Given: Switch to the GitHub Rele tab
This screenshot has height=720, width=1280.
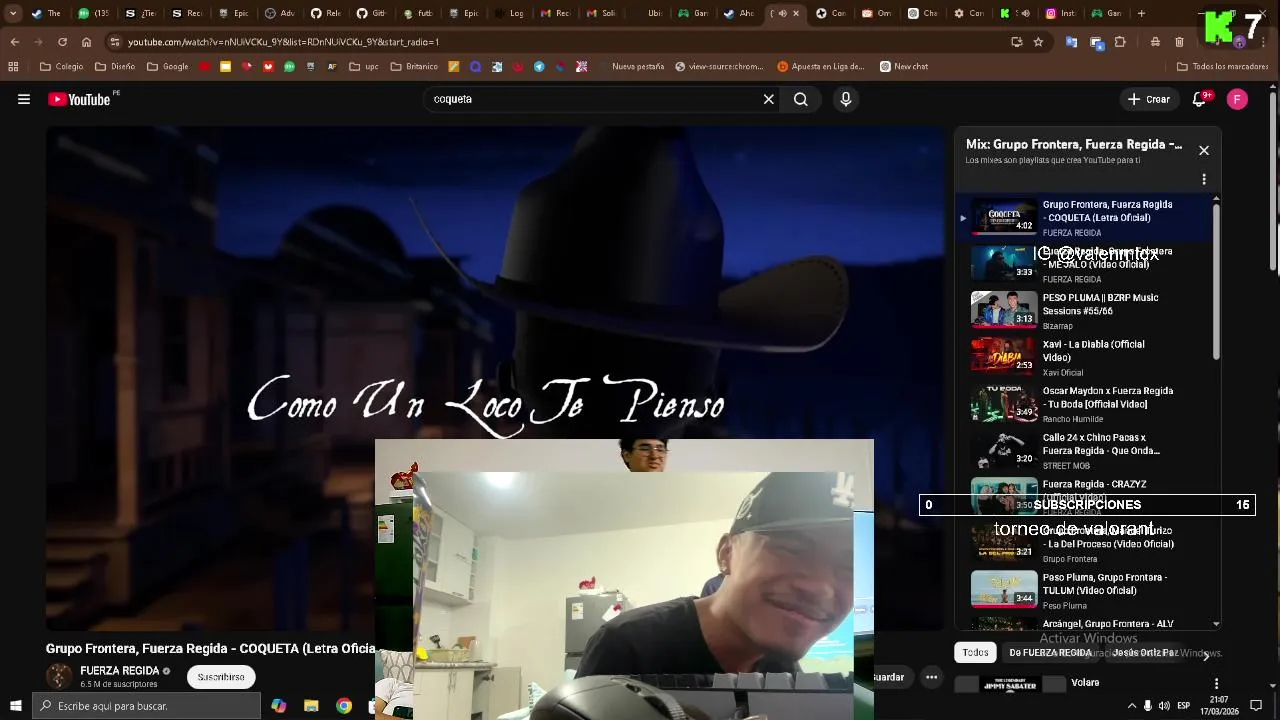Looking at the screenshot, I should 325,13.
